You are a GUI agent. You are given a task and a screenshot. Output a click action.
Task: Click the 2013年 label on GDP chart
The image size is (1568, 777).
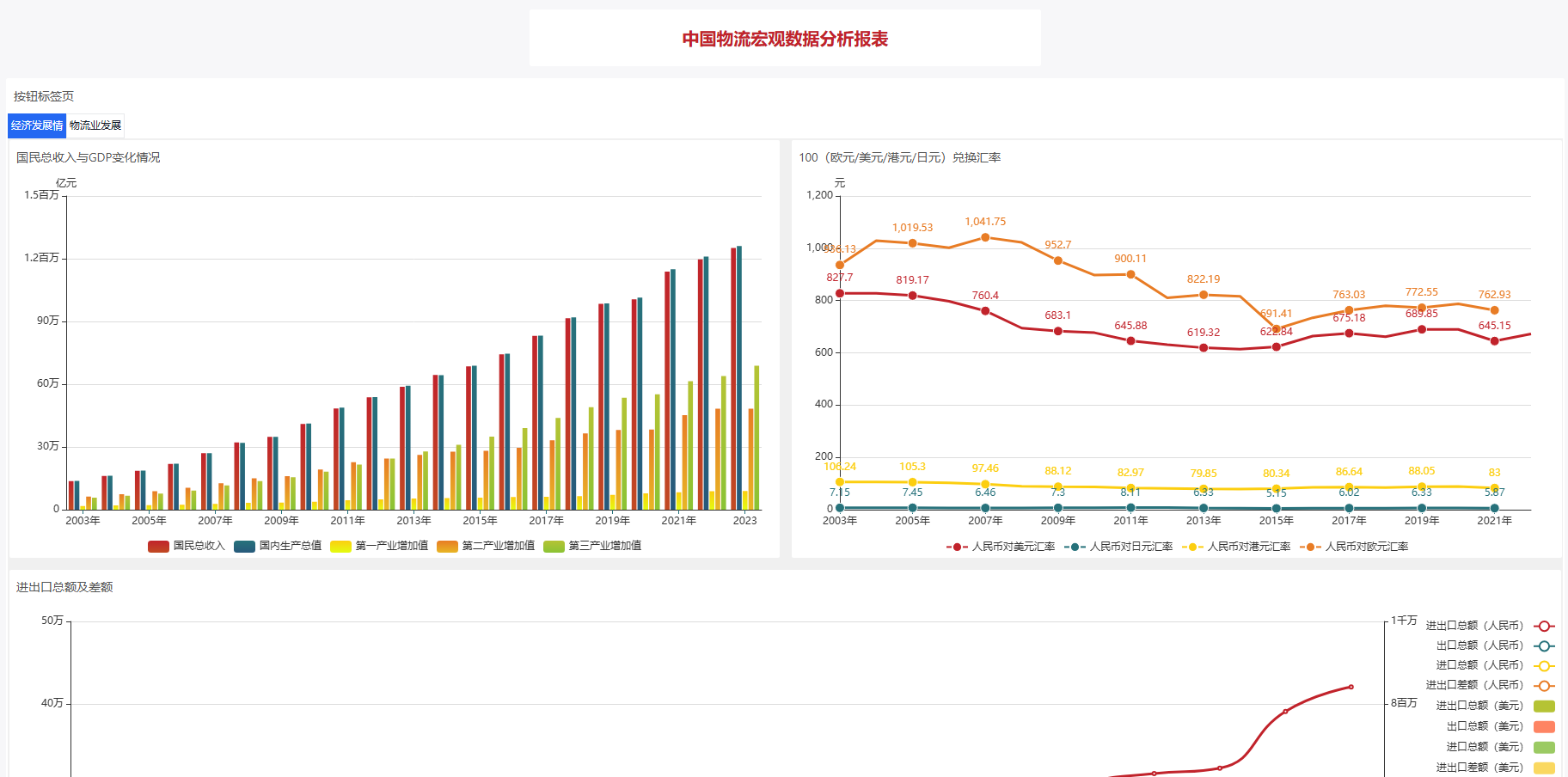(x=413, y=521)
